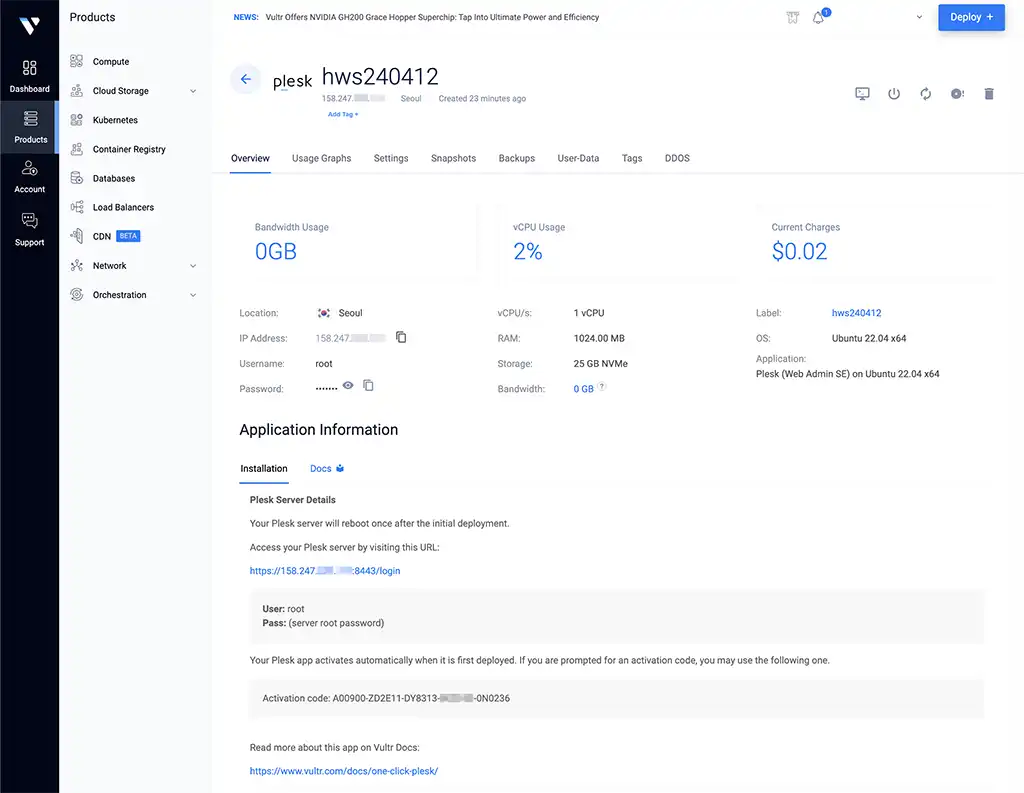Switch to the Settings tab
This screenshot has width=1024, height=793.
point(391,158)
